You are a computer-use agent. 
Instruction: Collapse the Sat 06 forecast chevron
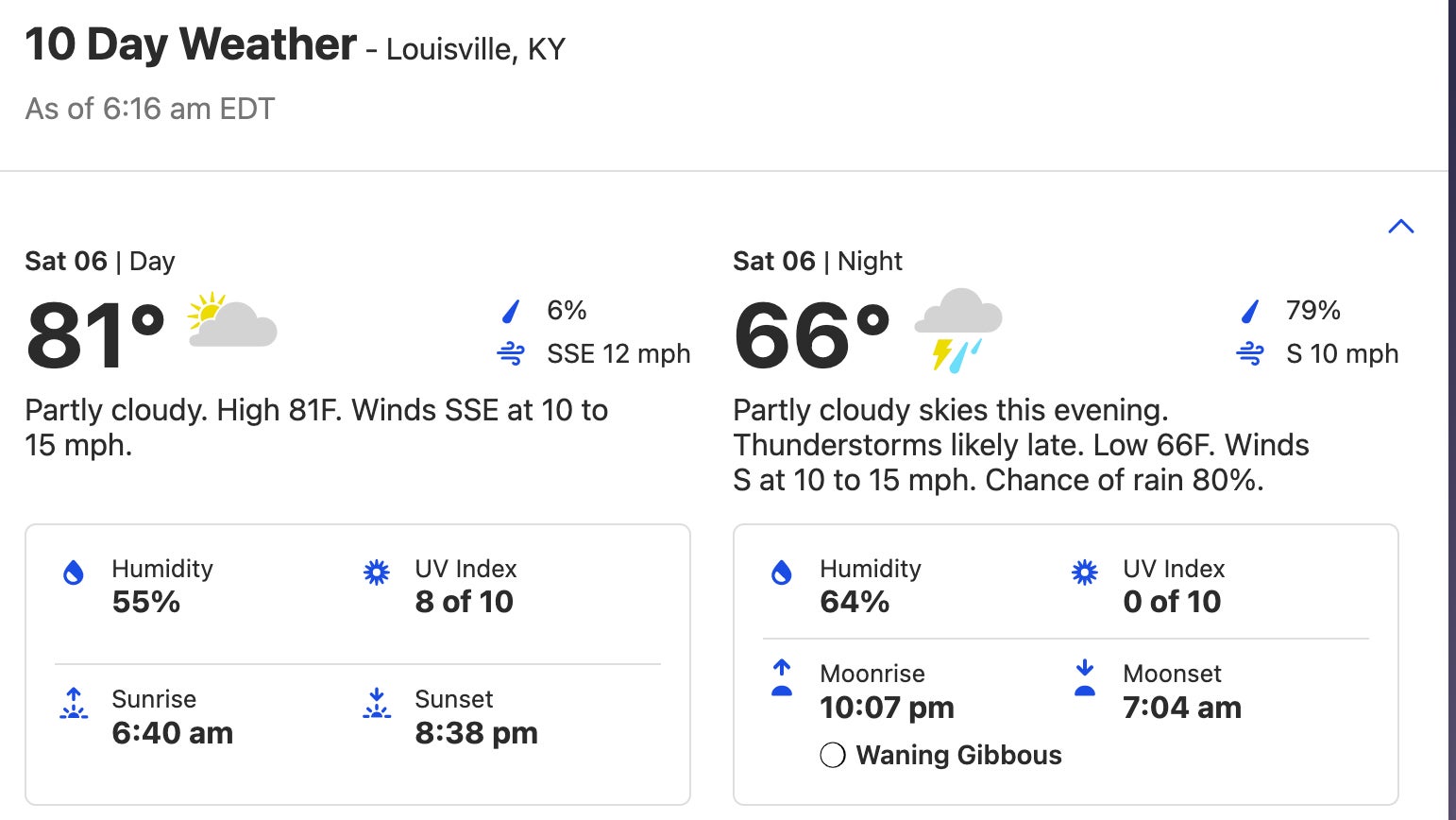(1400, 227)
